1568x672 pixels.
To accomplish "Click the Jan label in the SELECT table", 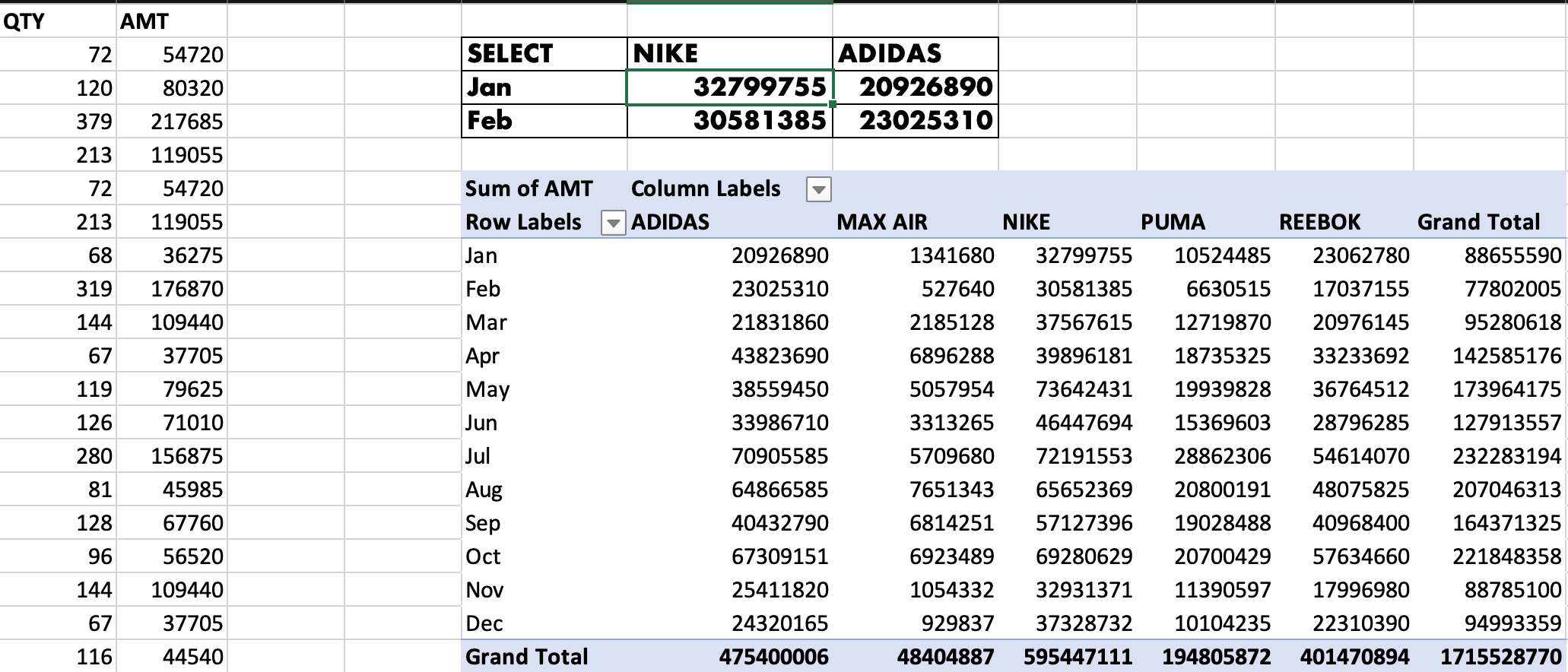I will [544, 87].
